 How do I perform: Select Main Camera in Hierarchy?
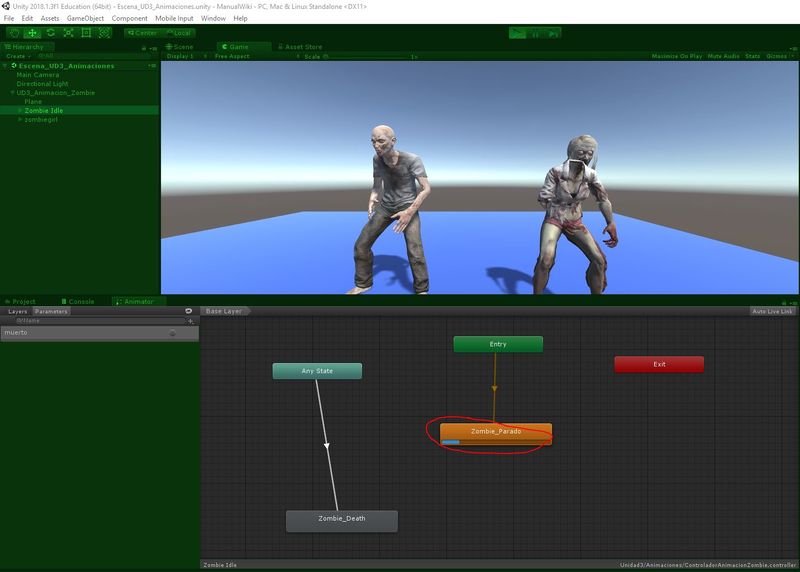(x=37, y=74)
